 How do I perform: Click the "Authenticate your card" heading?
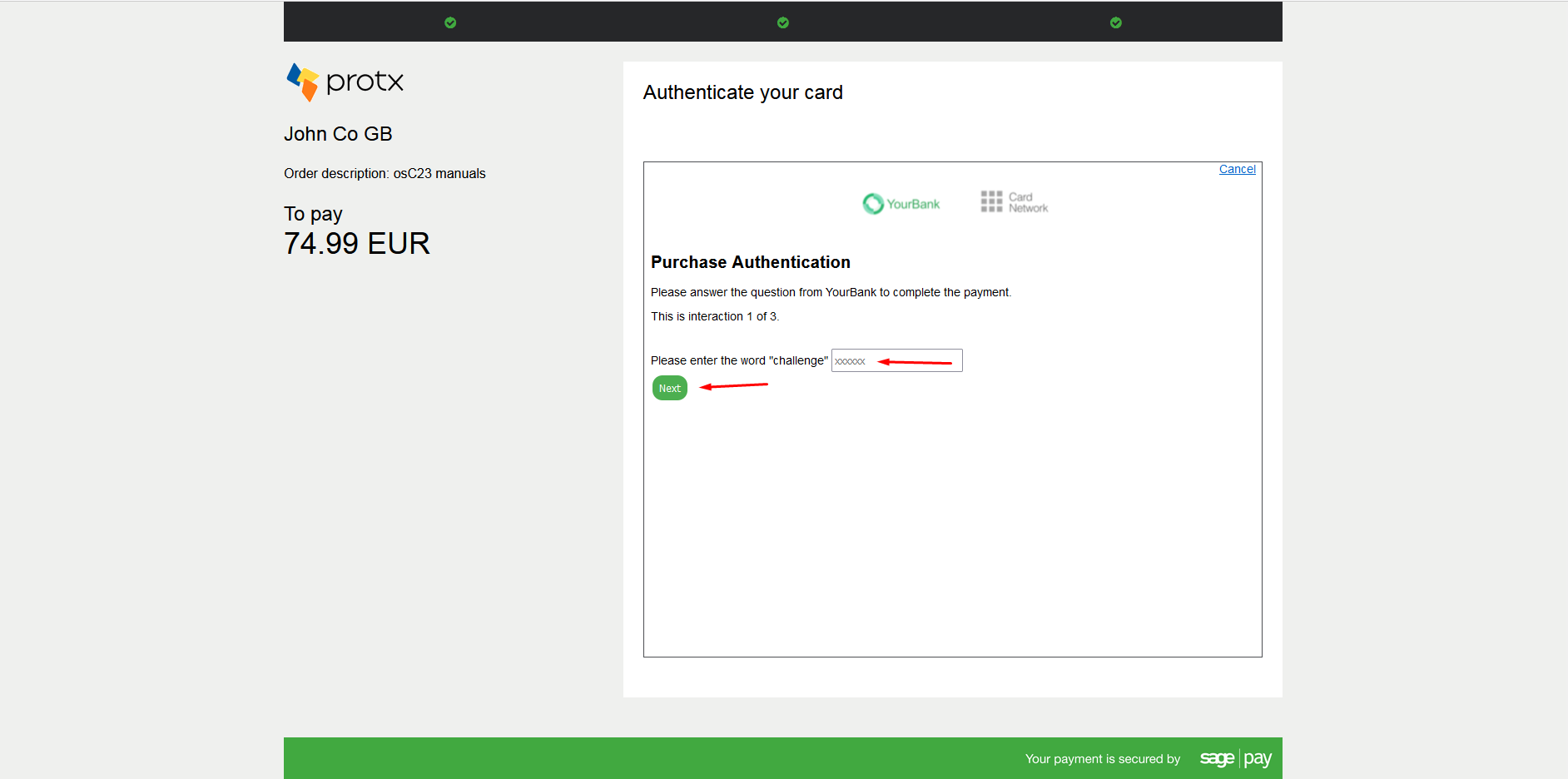743,92
